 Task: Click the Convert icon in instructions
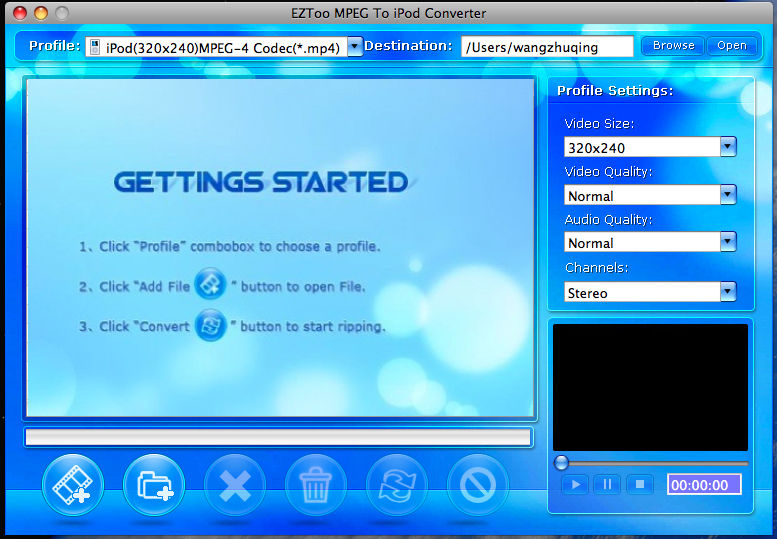coord(211,325)
